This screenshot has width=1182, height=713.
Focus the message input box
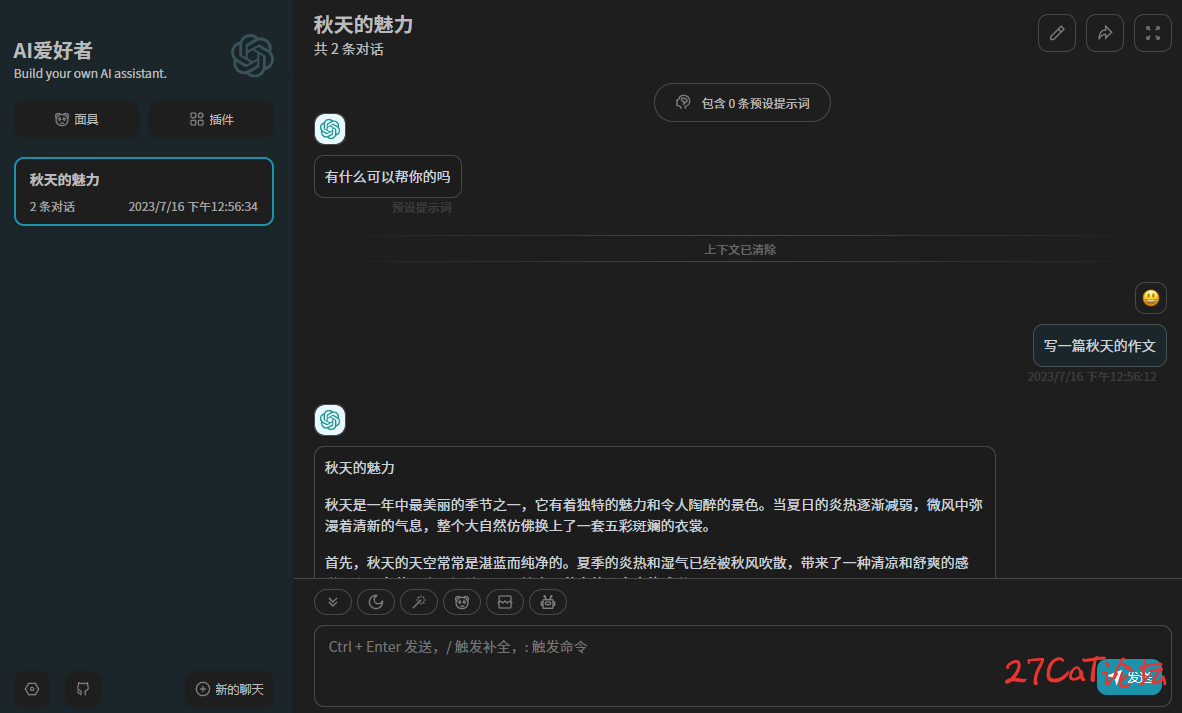(x=743, y=666)
